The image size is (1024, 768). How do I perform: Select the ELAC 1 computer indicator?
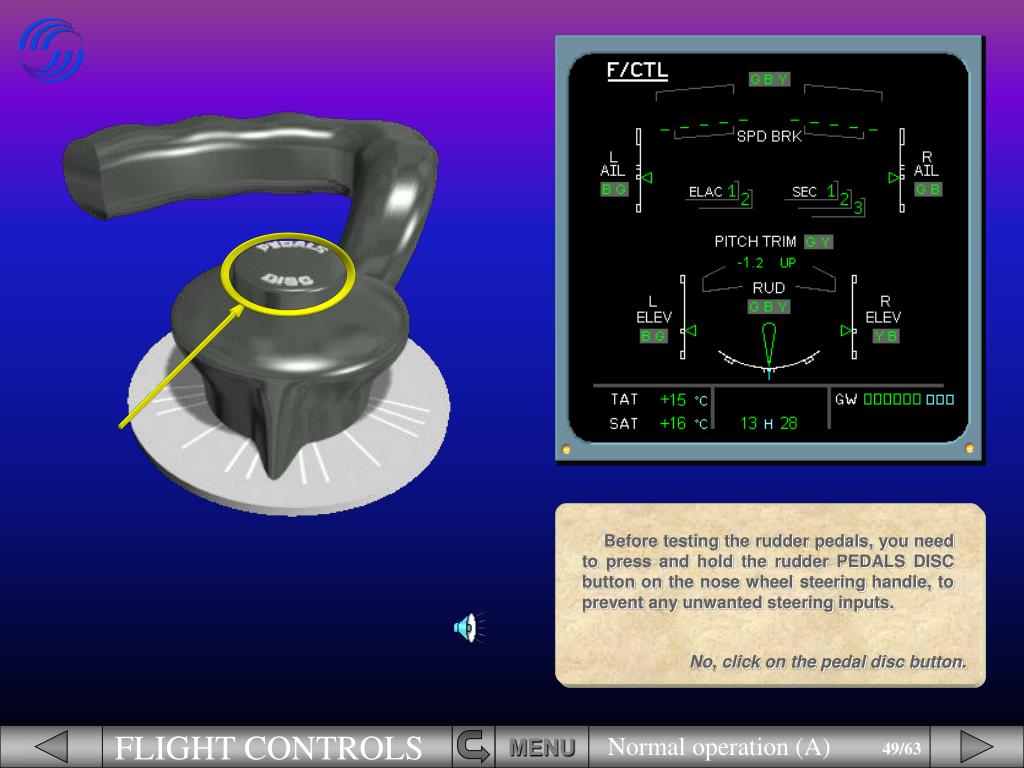(x=713, y=191)
